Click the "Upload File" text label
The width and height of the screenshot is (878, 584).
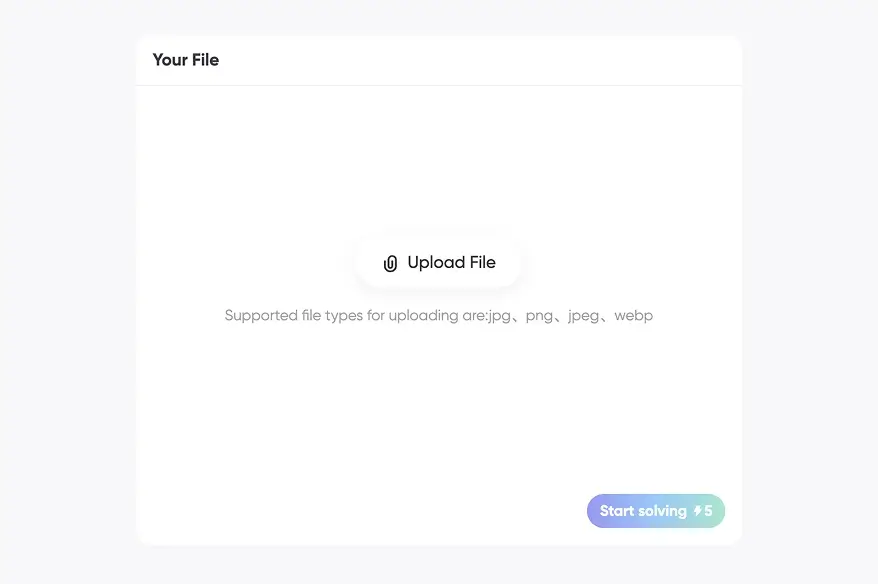pyautogui.click(x=451, y=263)
